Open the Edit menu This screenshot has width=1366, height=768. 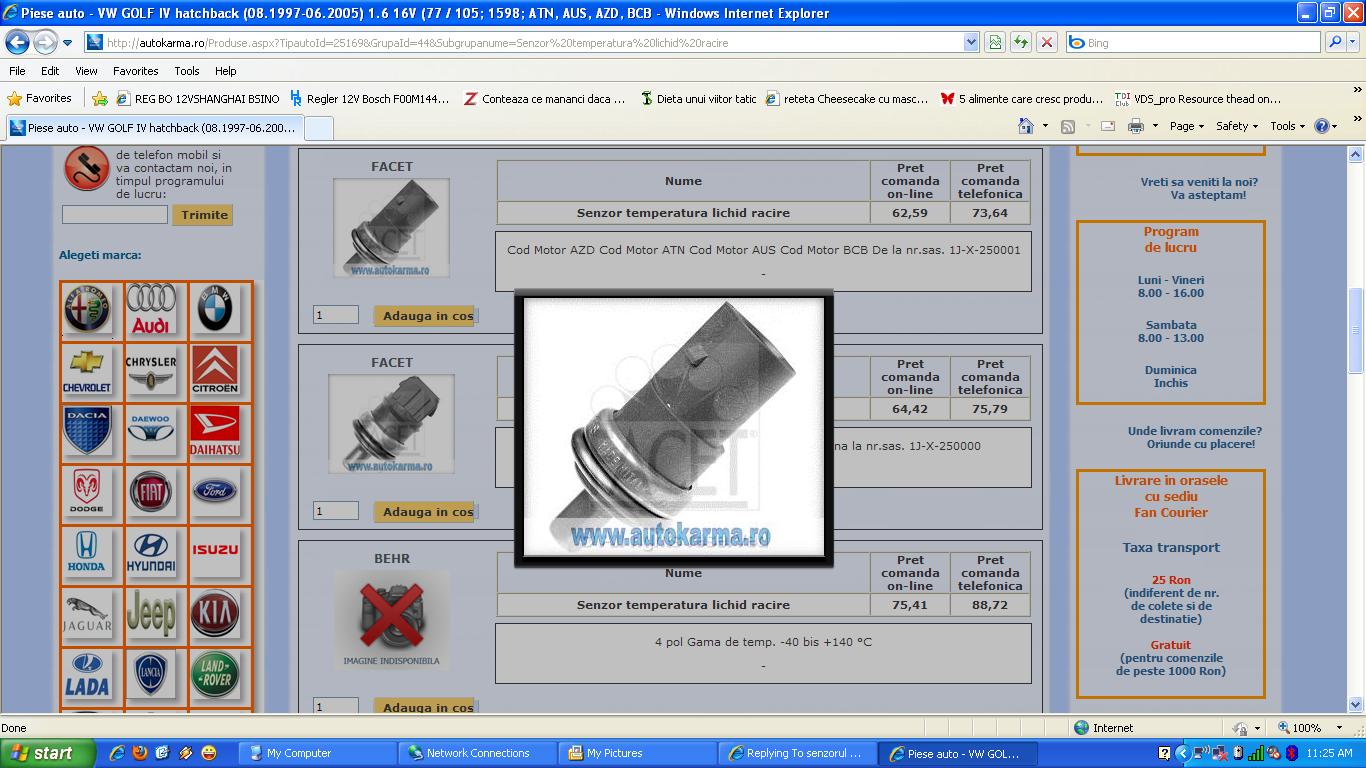click(x=50, y=71)
